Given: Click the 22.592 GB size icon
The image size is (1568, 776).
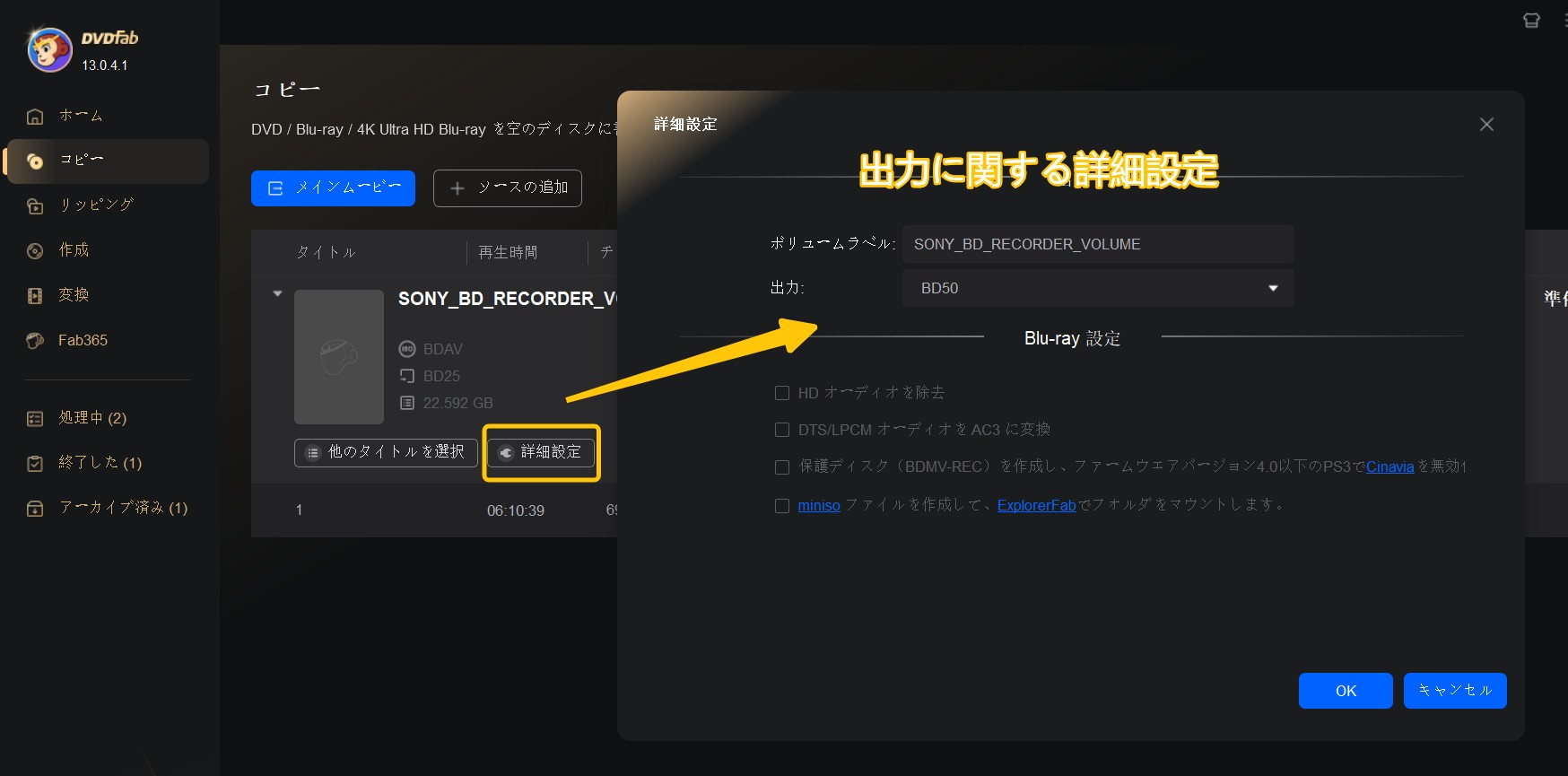Looking at the screenshot, I should (407, 403).
